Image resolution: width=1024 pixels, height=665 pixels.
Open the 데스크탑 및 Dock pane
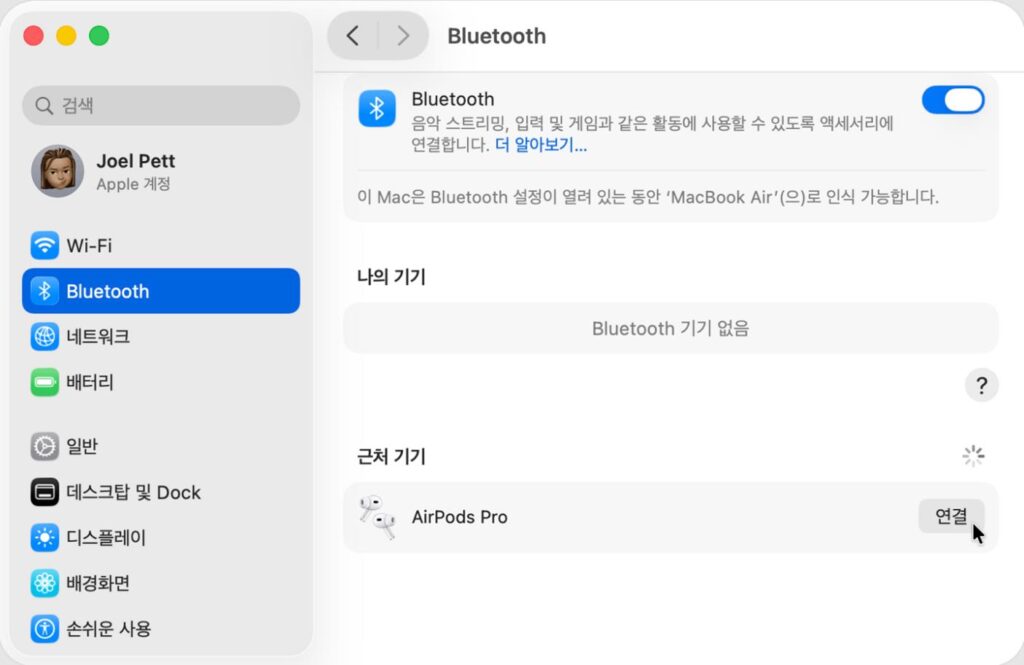click(161, 492)
